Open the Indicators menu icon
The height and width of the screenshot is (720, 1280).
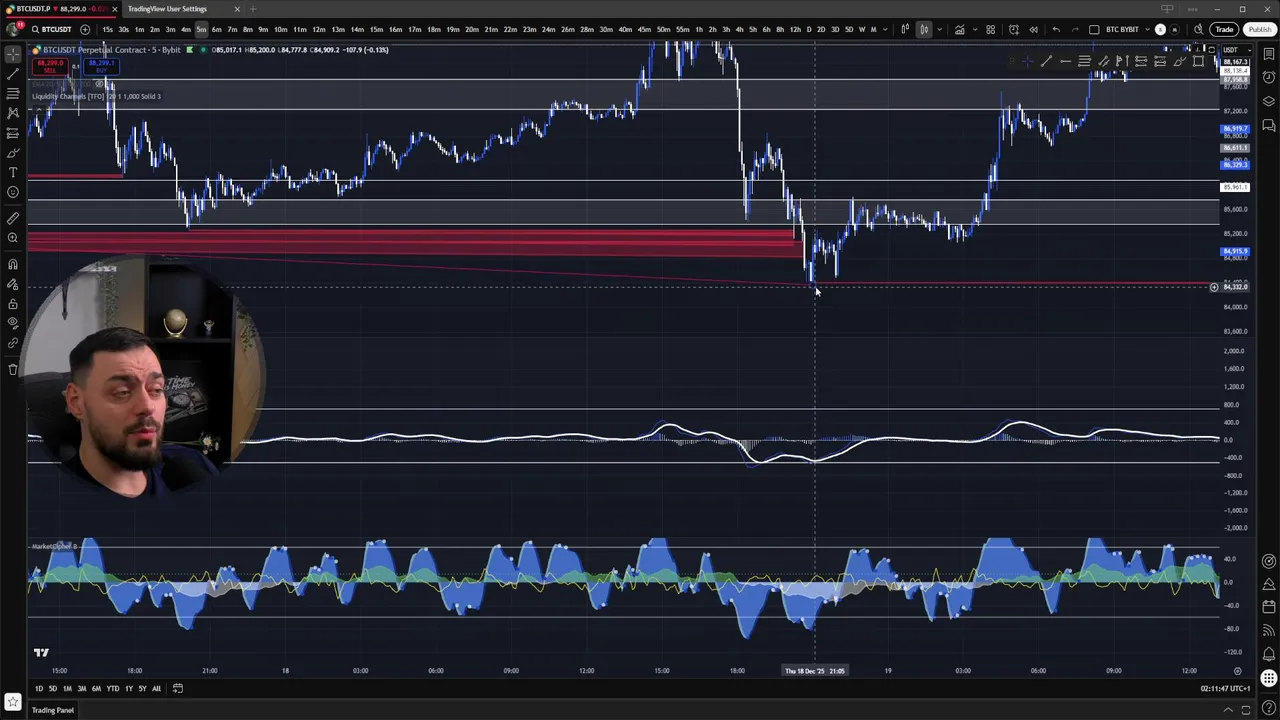click(x=959, y=29)
